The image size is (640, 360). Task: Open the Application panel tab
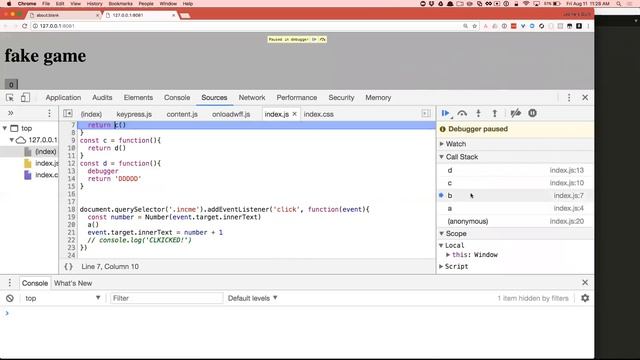63,98
